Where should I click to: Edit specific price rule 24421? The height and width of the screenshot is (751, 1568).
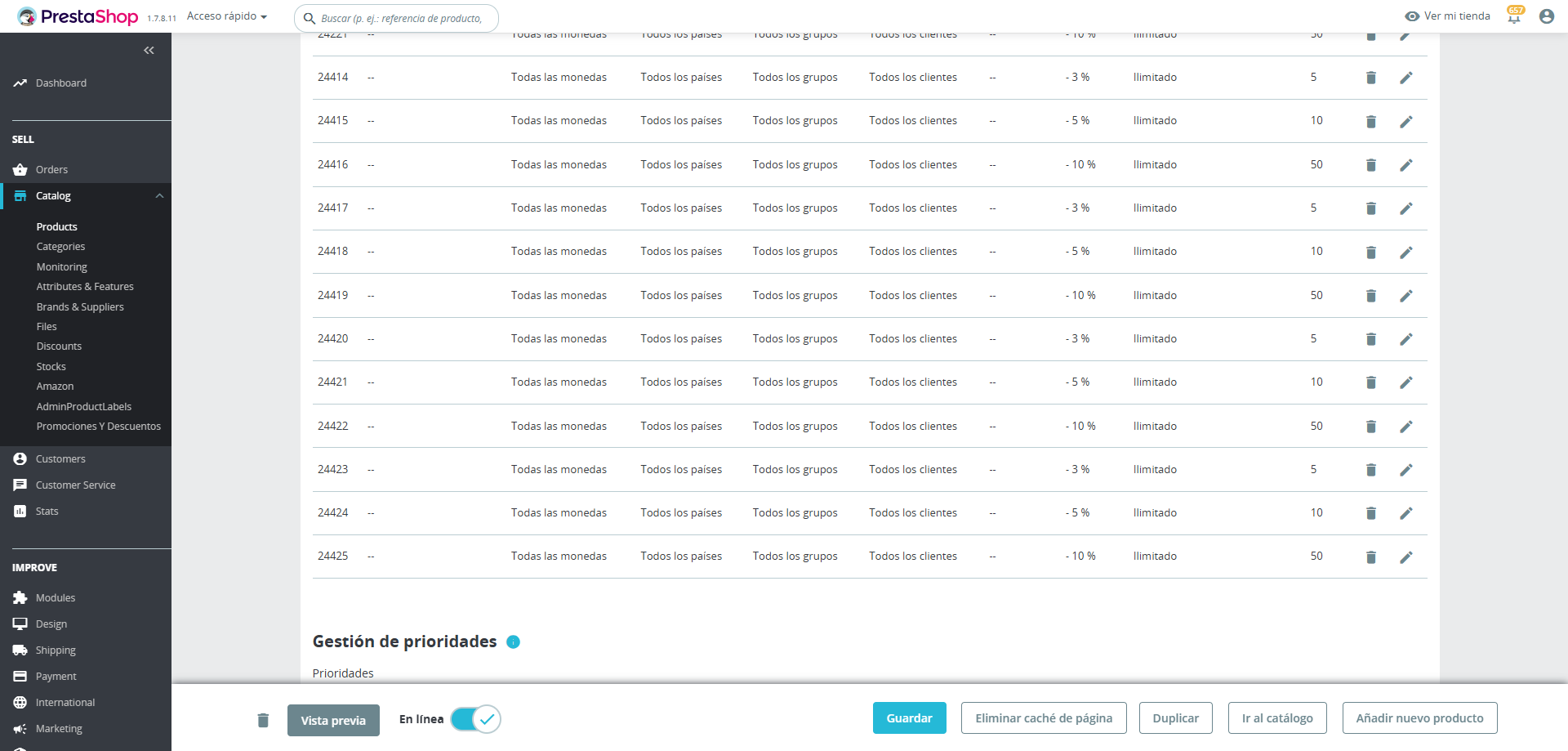coord(1406,382)
